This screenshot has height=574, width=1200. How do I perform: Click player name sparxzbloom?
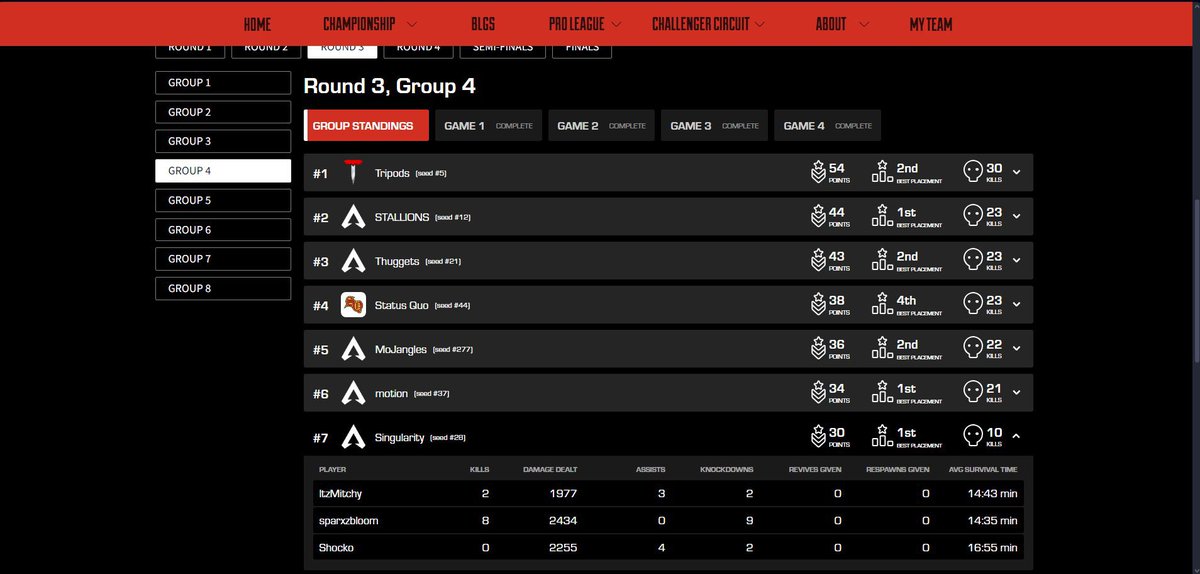[349, 521]
